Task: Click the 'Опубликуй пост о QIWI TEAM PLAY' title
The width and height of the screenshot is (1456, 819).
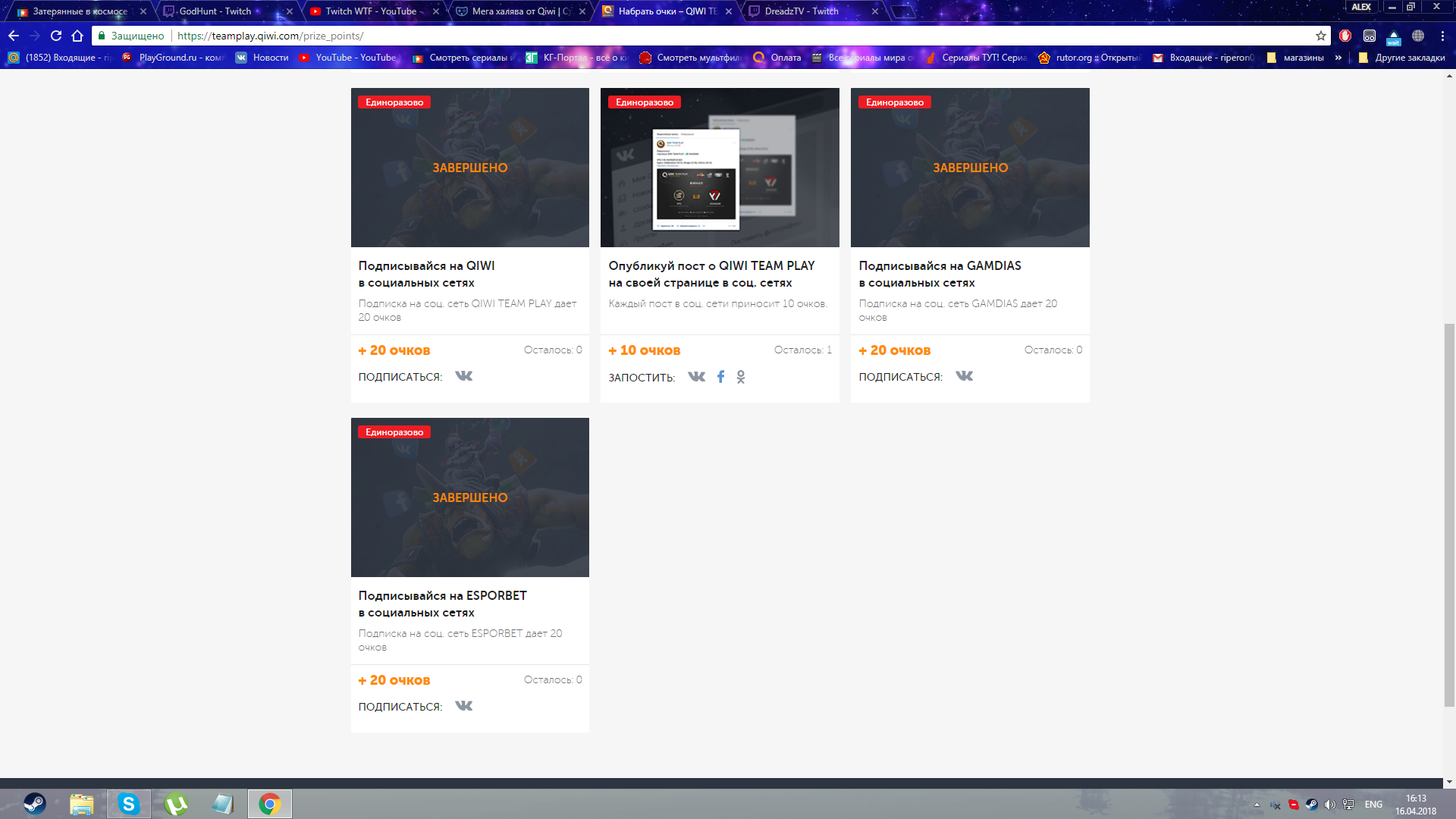Action: [x=711, y=274]
